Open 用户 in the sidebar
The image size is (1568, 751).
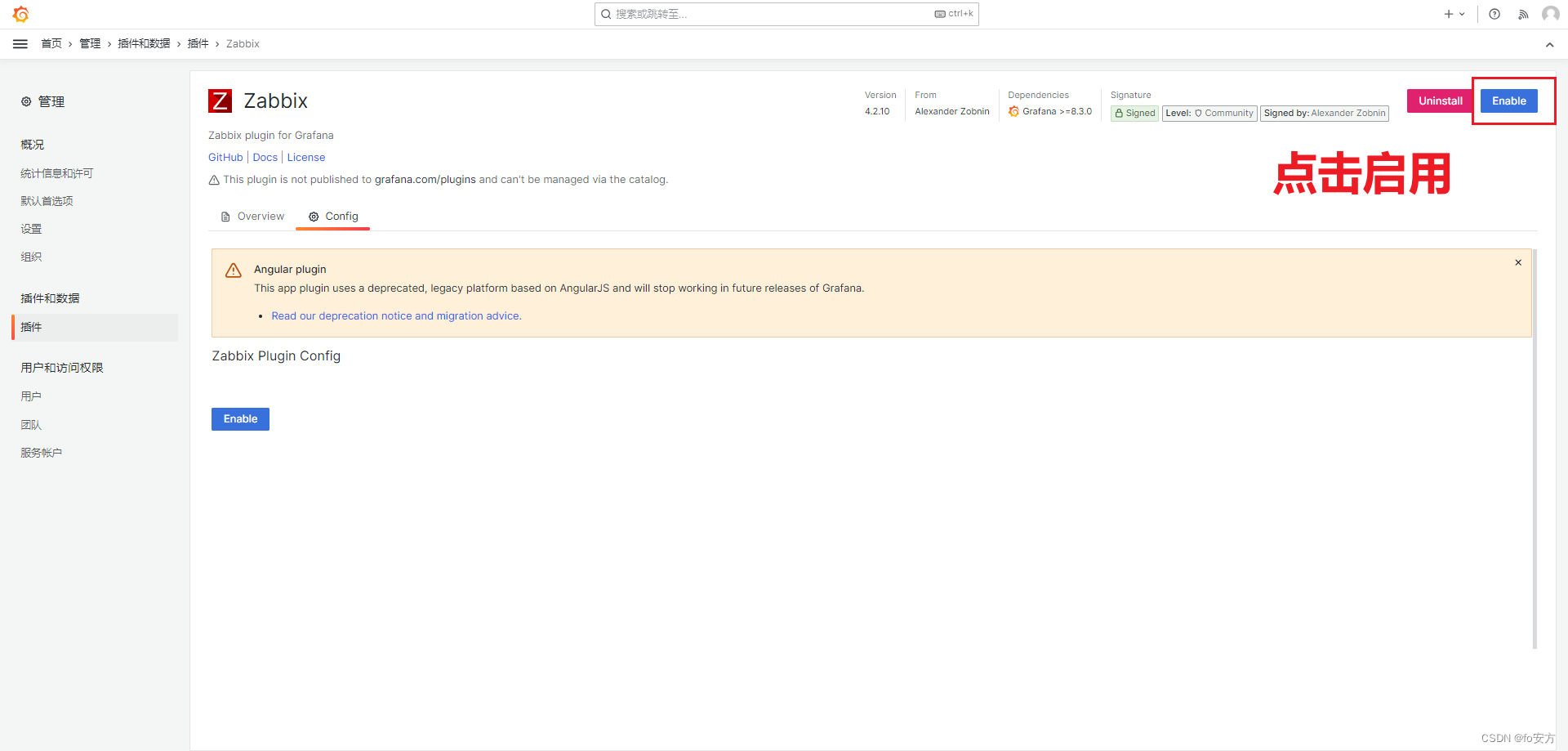(x=31, y=396)
